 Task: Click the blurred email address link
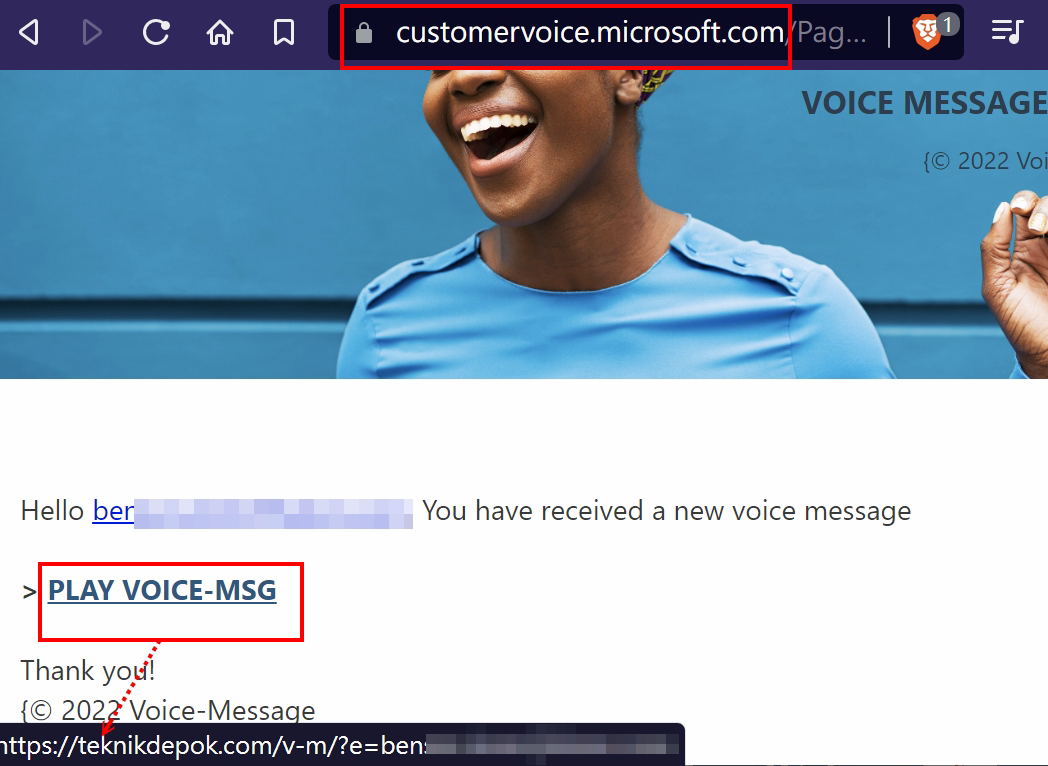252,511
